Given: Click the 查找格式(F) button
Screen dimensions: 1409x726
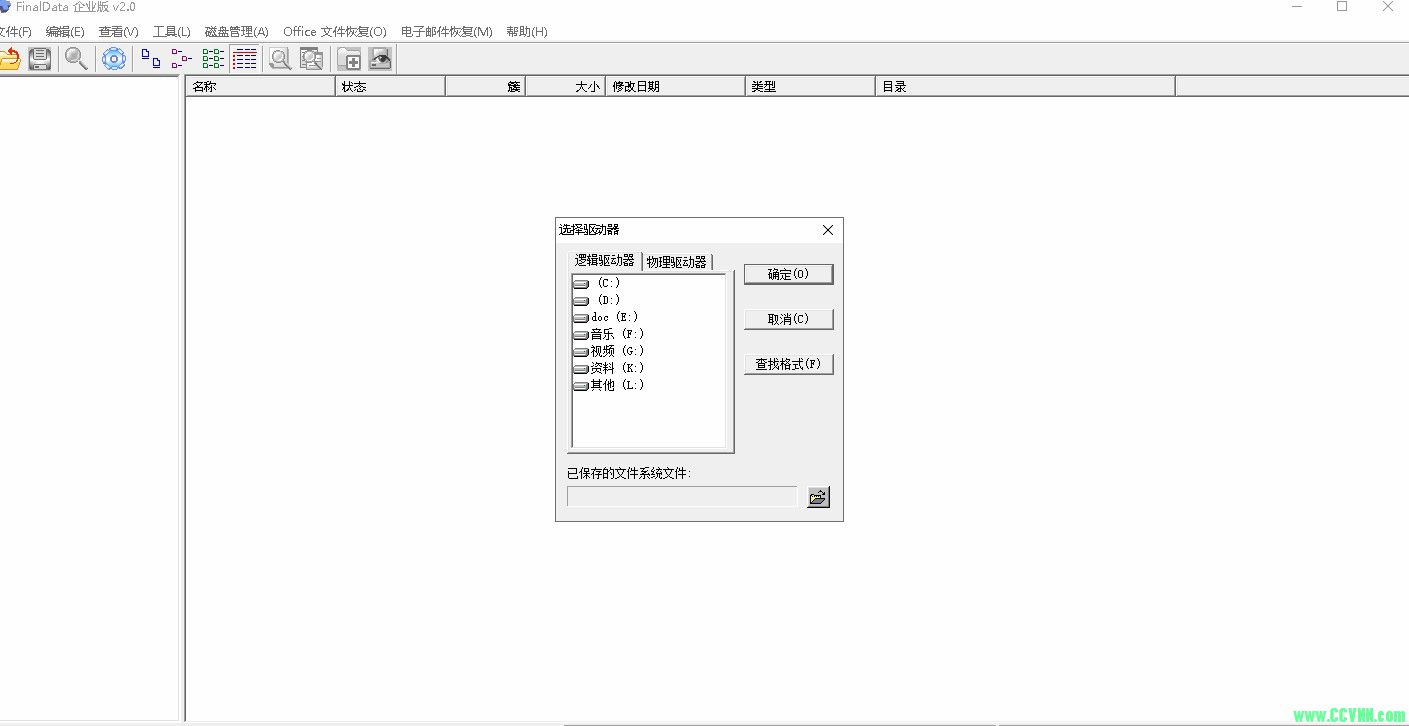Looking at the screenshot, I should coord(788,364).
